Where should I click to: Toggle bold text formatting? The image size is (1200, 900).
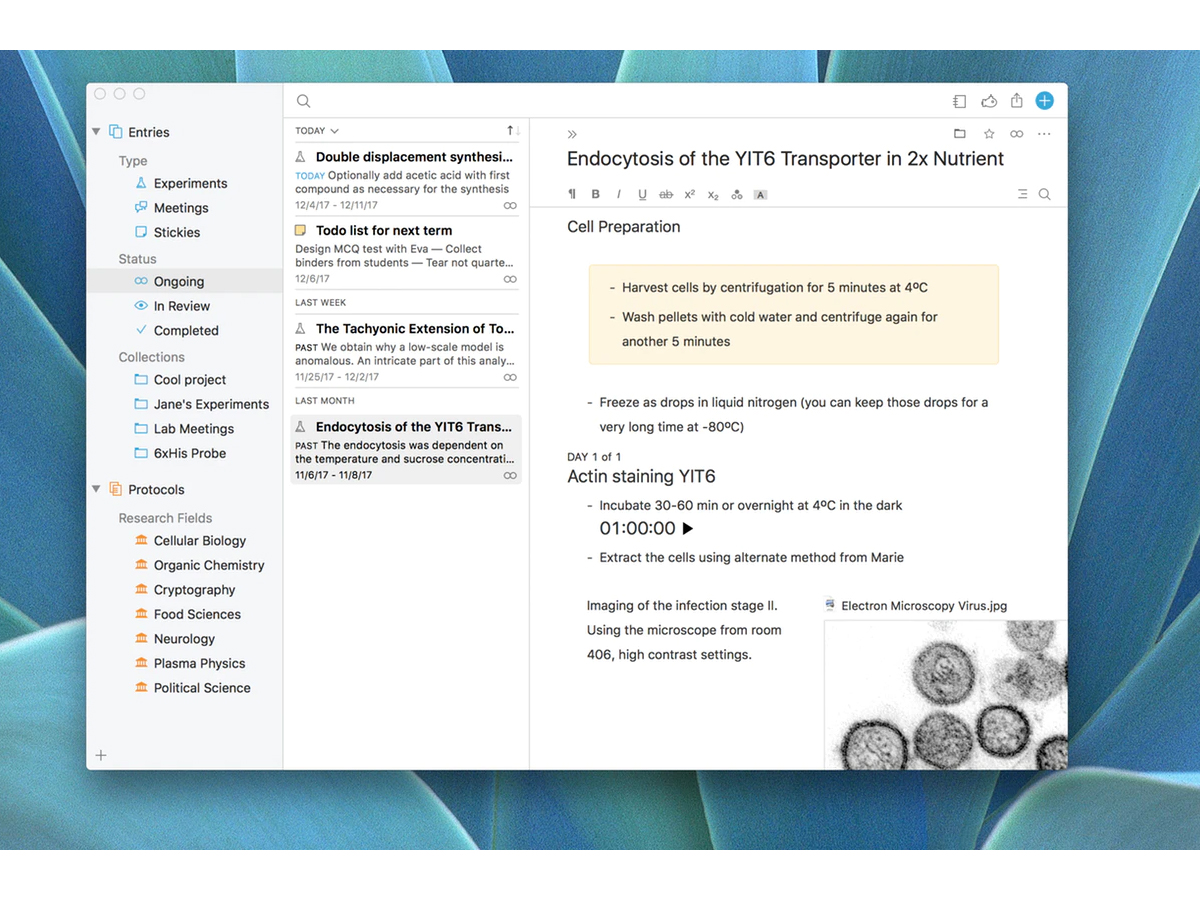[596, 195]
